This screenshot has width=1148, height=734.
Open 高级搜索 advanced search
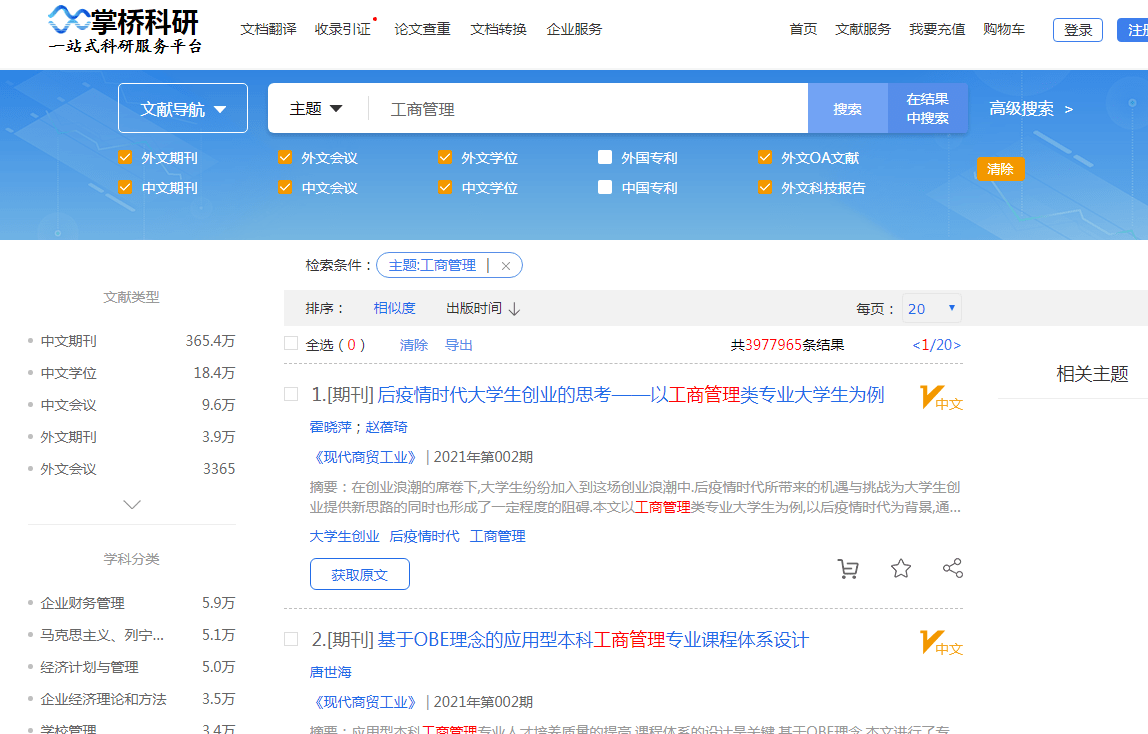click(x=1031, y=109)
